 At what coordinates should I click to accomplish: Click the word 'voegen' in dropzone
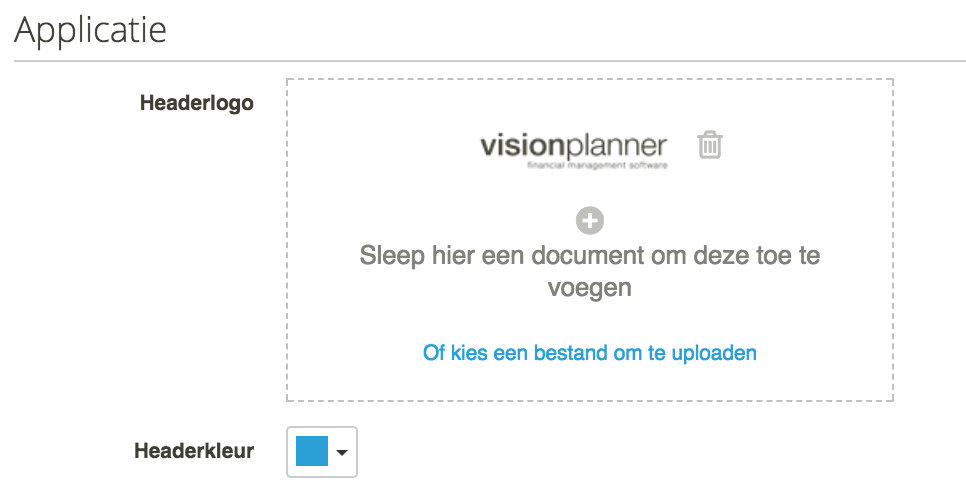590,288
